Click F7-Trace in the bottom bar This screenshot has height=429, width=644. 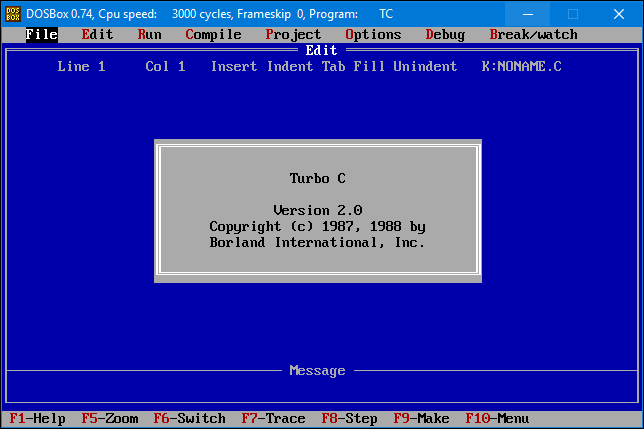coord(274,419)
